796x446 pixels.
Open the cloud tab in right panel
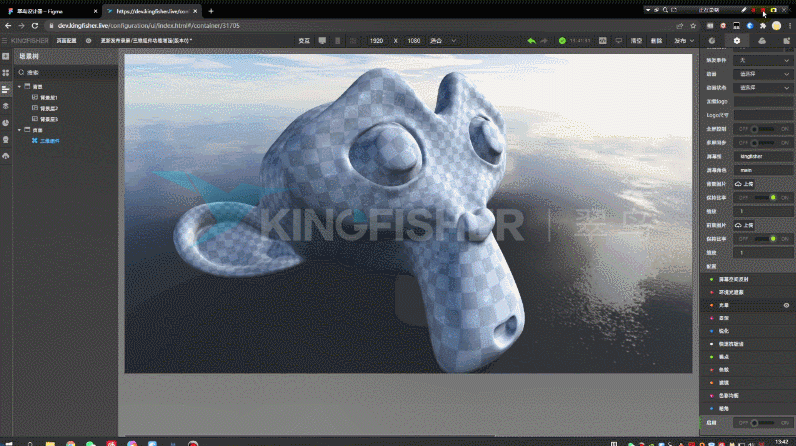pos(761,41)
